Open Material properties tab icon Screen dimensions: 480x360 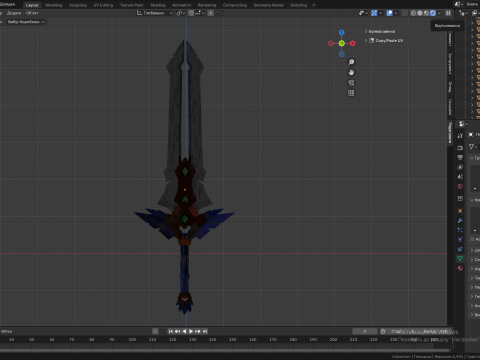460,268
